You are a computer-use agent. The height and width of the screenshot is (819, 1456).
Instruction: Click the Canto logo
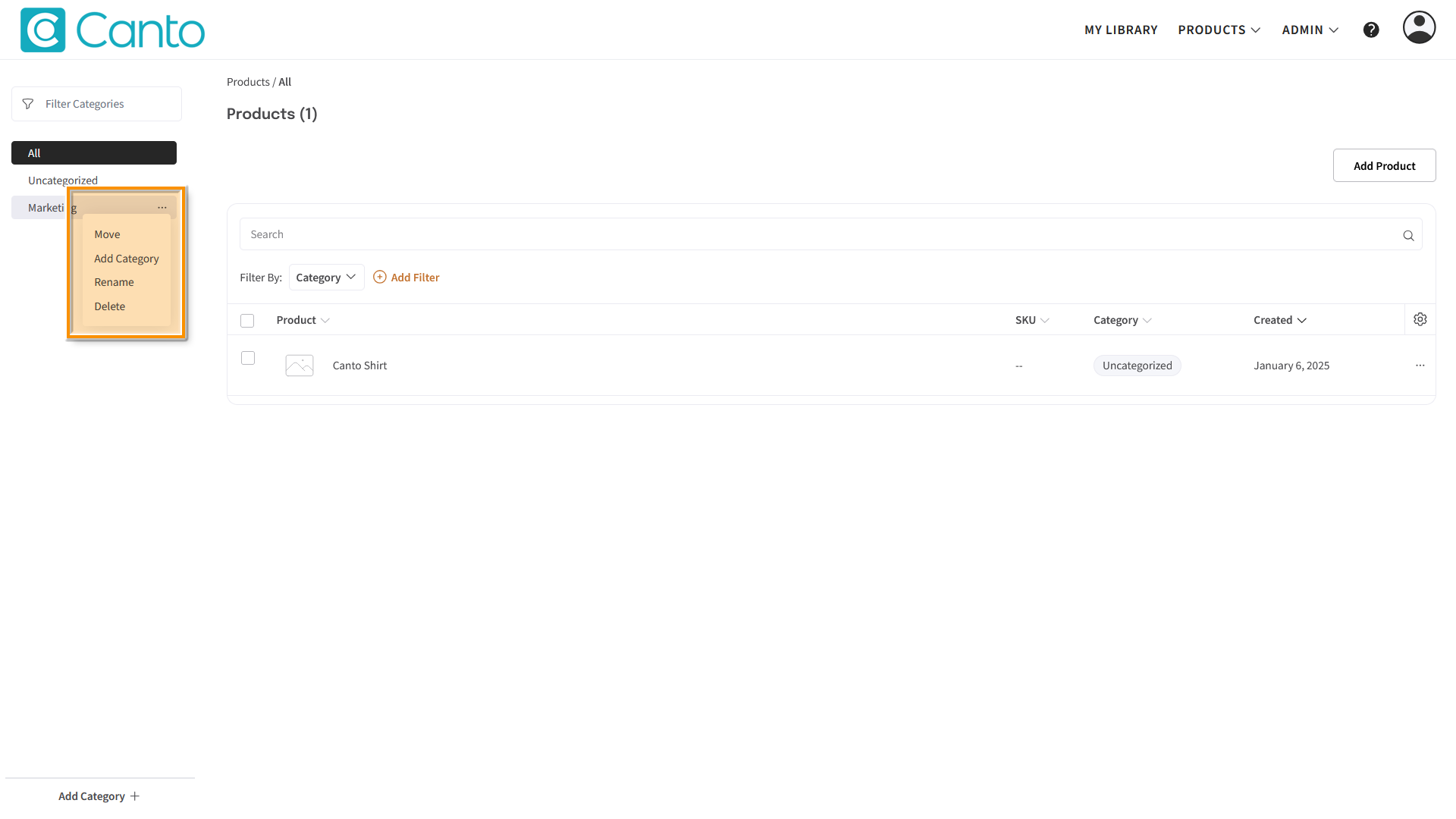click(x=112, y=30)
